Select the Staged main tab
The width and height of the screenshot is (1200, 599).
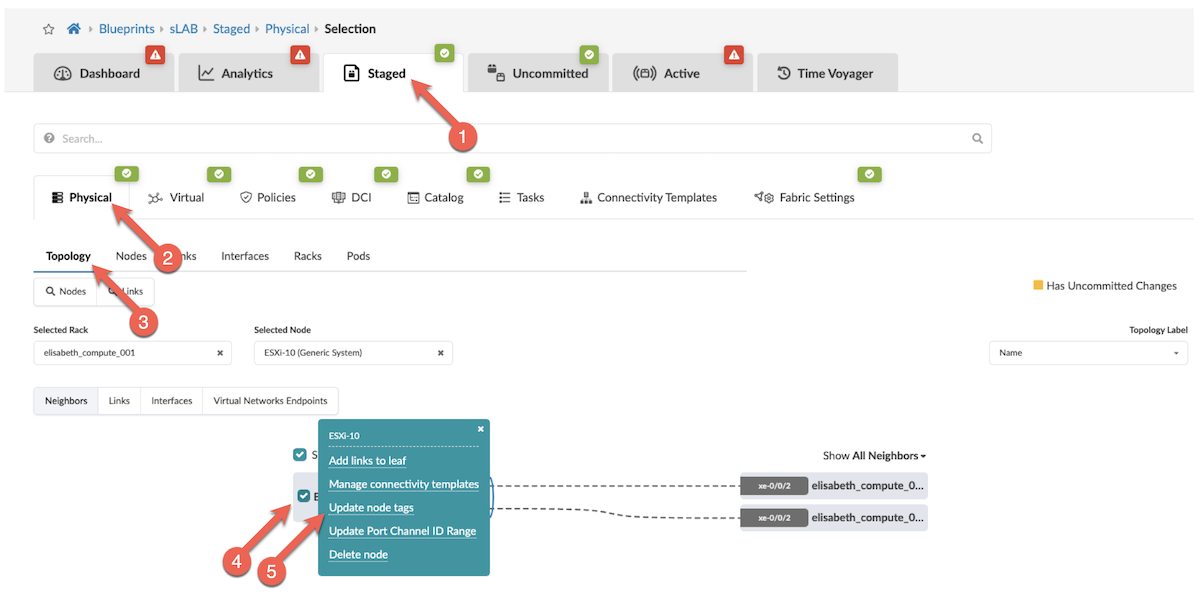393,73
